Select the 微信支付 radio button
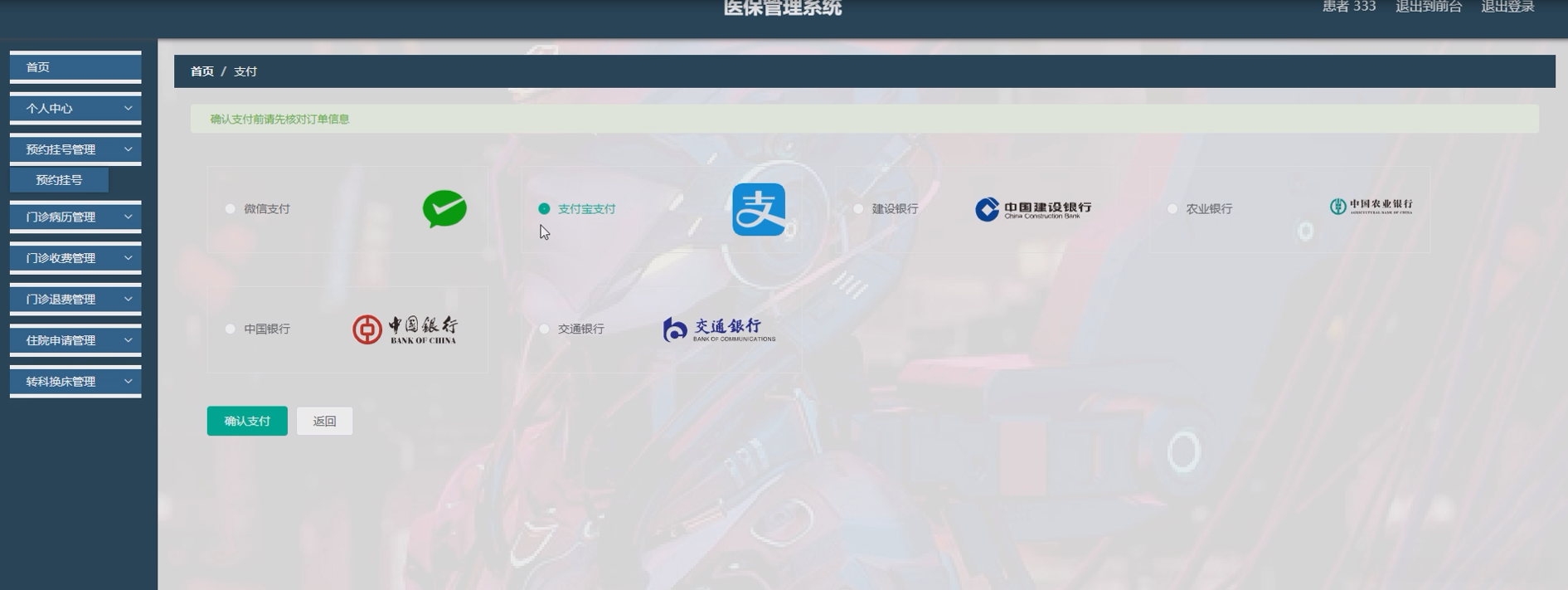Image resolution: width=1568 pixels, height=590 pixels. coord(230,209)
